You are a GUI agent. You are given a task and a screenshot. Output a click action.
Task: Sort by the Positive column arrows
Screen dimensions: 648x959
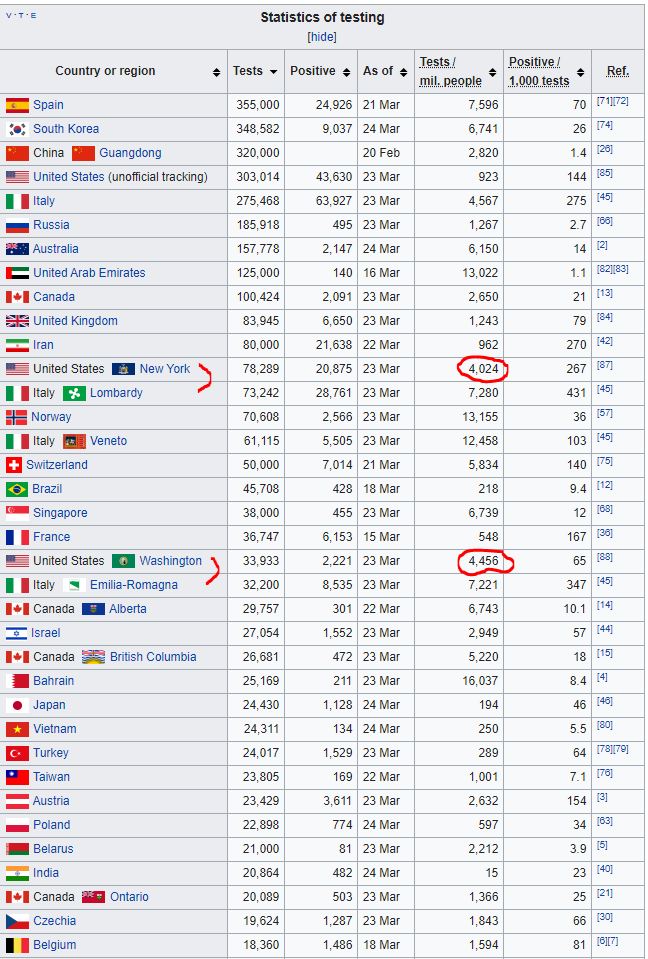click(347, 72)
